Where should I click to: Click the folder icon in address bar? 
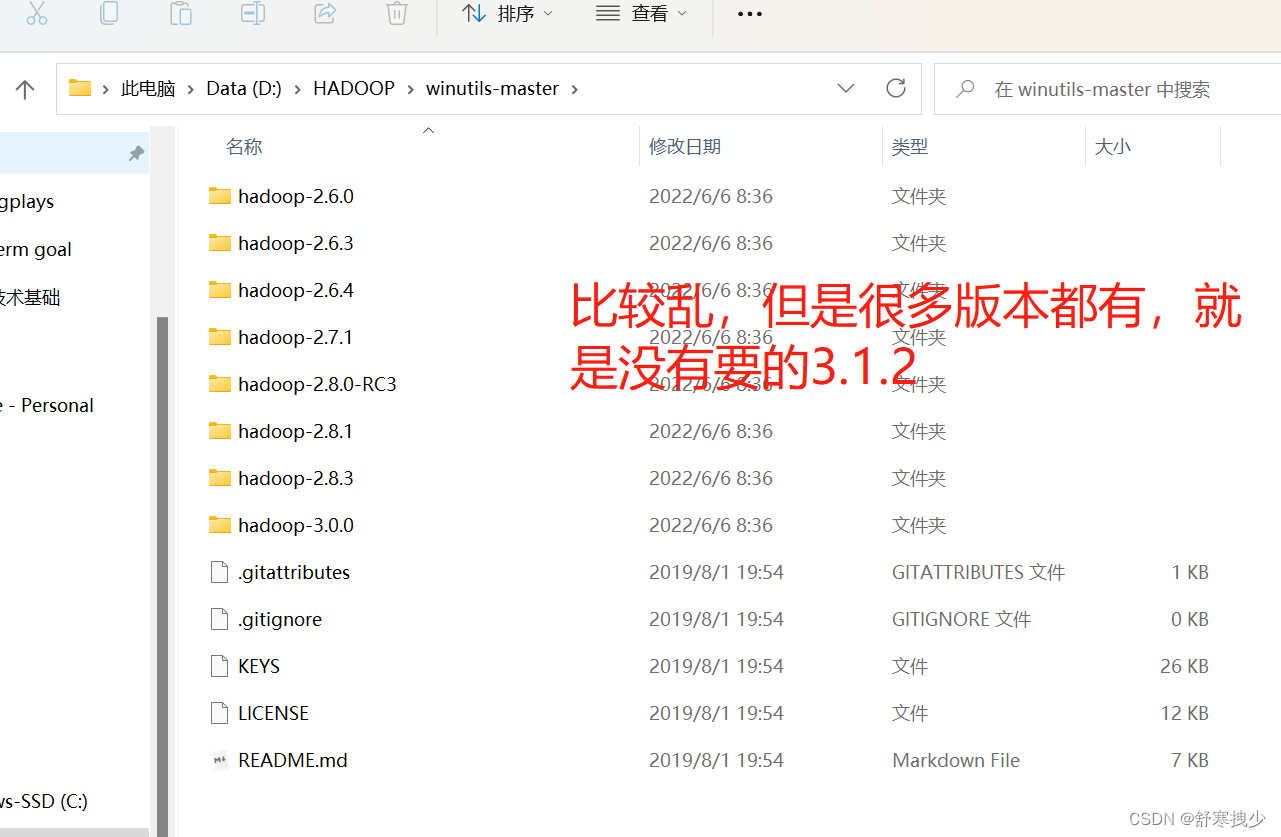[x=80, y=88]
